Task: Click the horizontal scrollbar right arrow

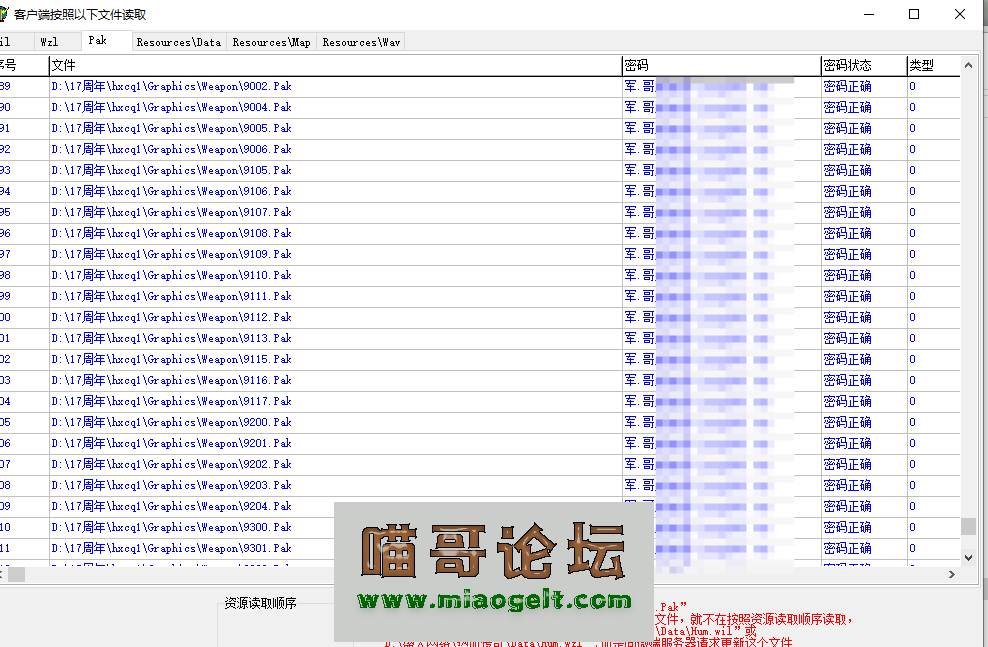Action: click(x=953, y=574)
